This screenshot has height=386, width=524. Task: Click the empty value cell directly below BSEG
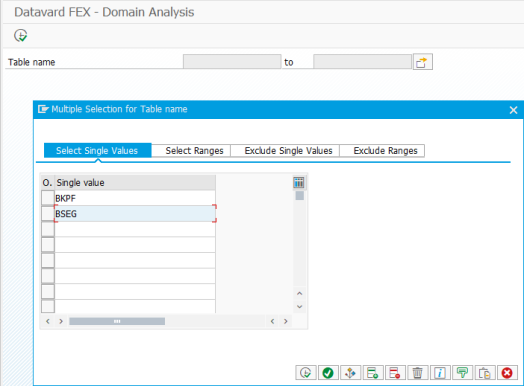tap(135, 229)
